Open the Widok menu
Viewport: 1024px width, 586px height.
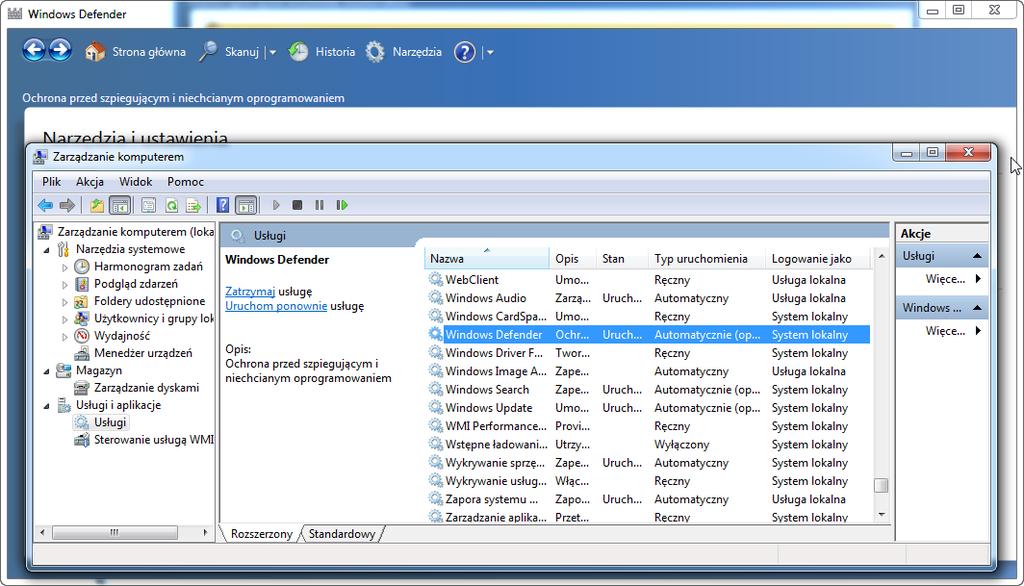(135, 182)
